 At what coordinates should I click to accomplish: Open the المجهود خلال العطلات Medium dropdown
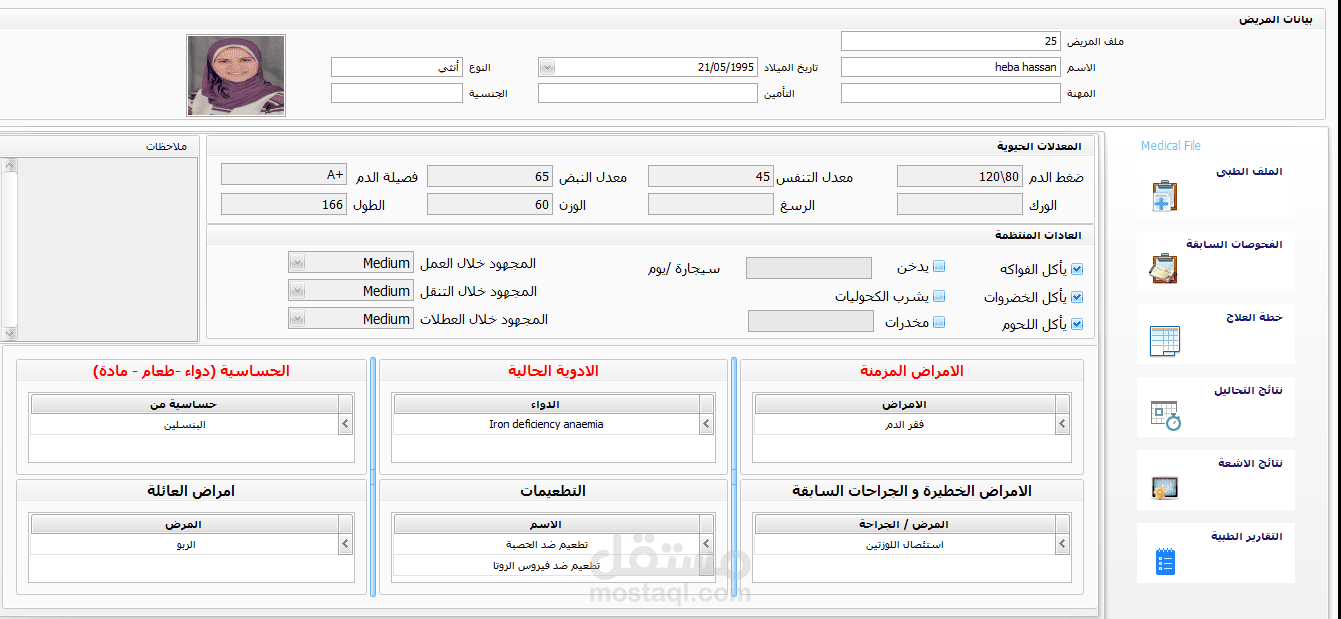(x=296, y=318)
